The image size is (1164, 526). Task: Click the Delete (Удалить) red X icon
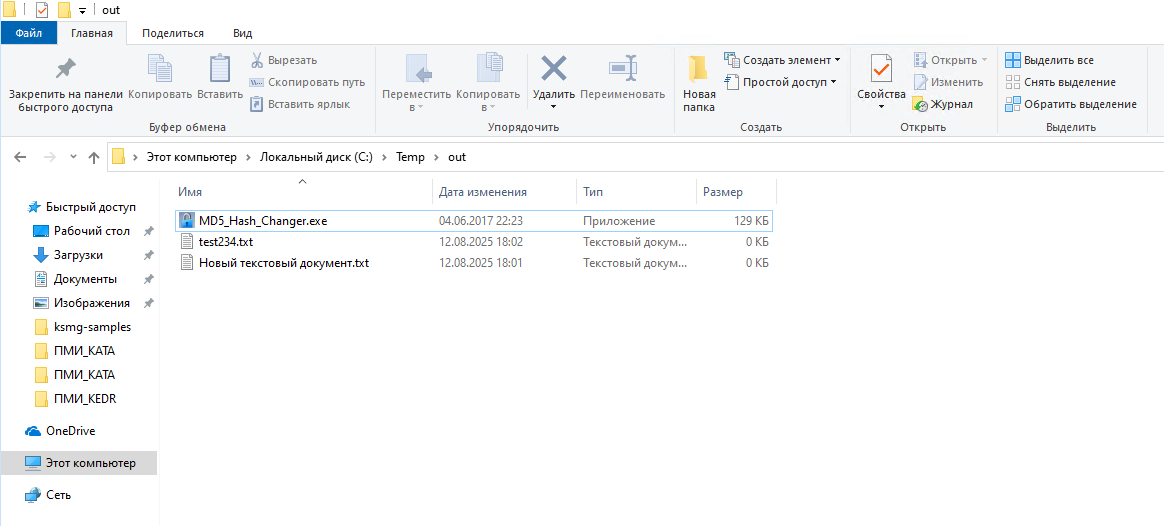click(553, 69)
